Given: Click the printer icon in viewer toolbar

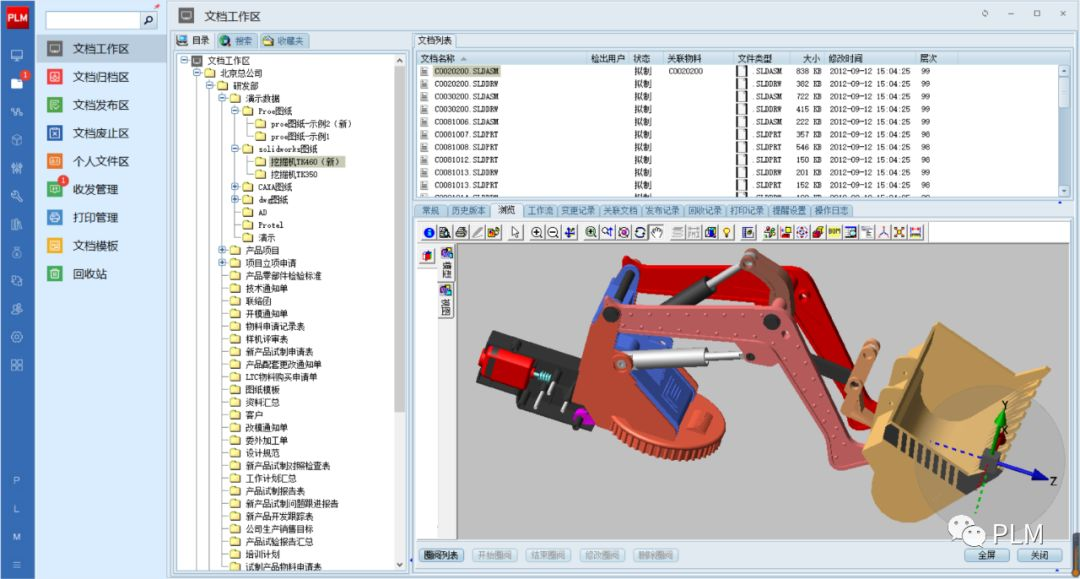Looking at the screenshot, I should click(x=461, y=232).
